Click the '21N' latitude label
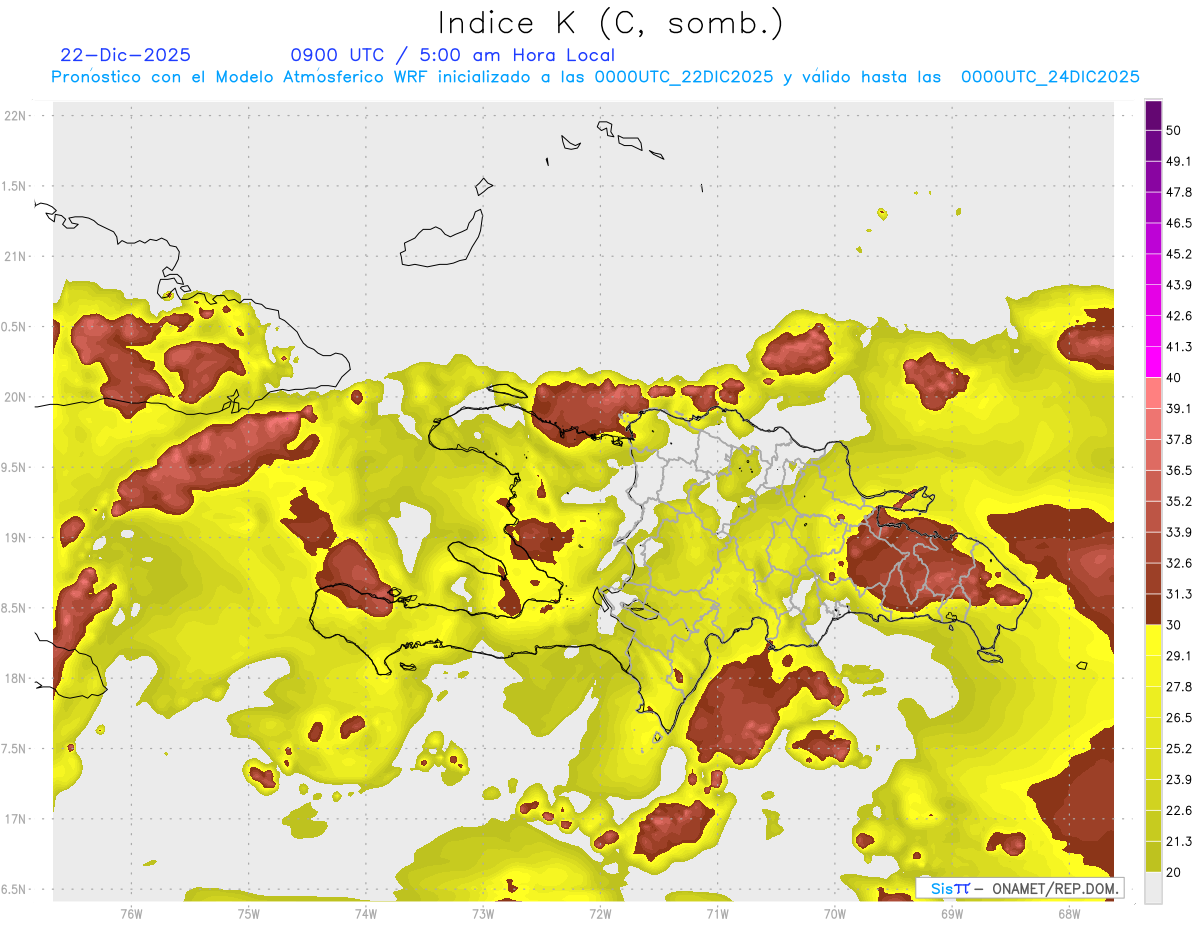The image size is (1200, 927). (16, 256)
